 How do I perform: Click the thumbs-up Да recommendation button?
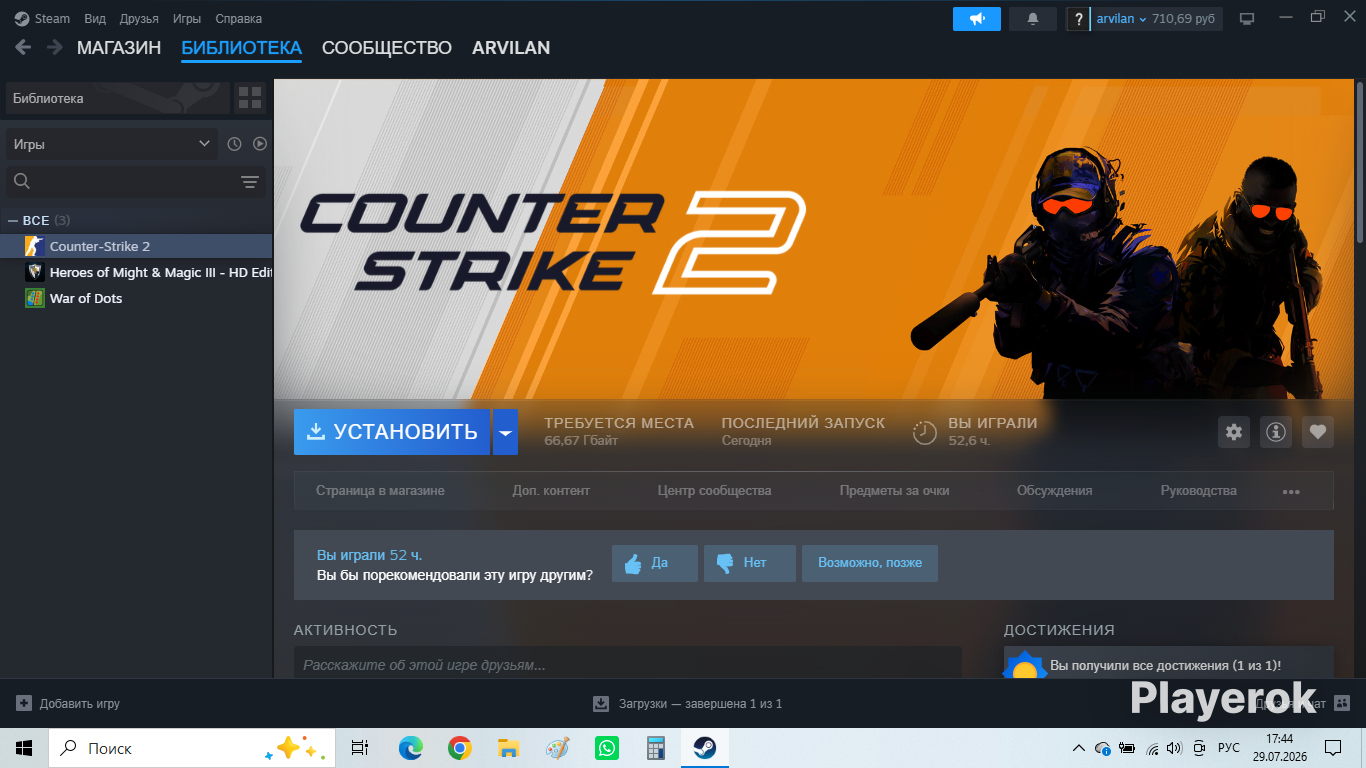click(x=655, y=563)
